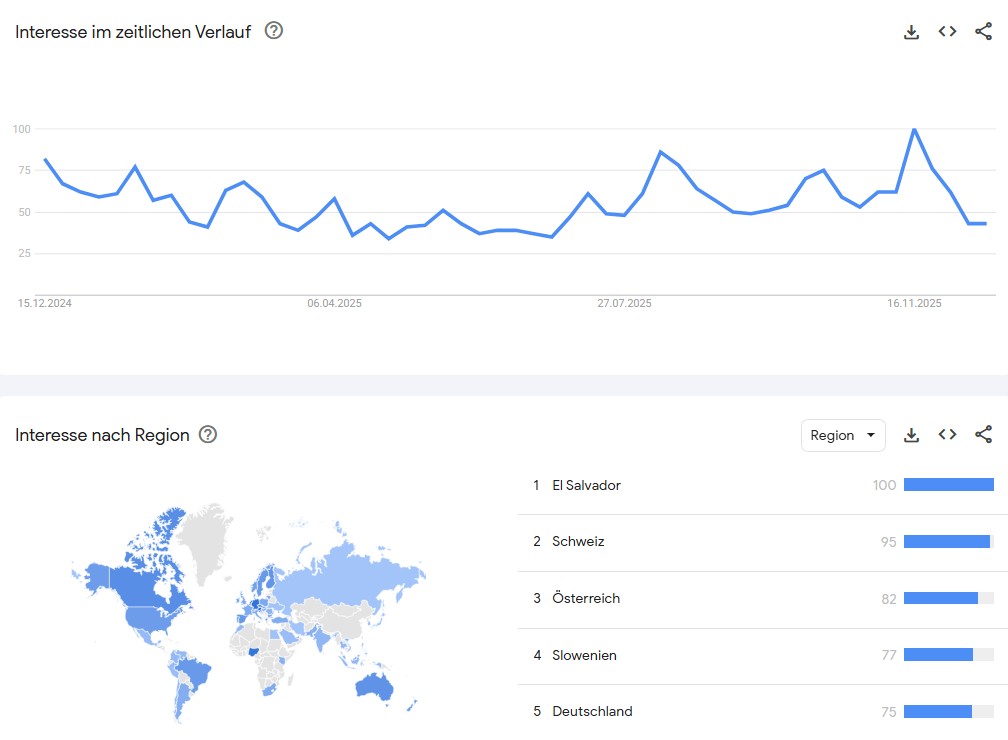This screenshot has height=740, width=1008.
Task: Open embed code for the time chart
Action: [x=947, y=31]
